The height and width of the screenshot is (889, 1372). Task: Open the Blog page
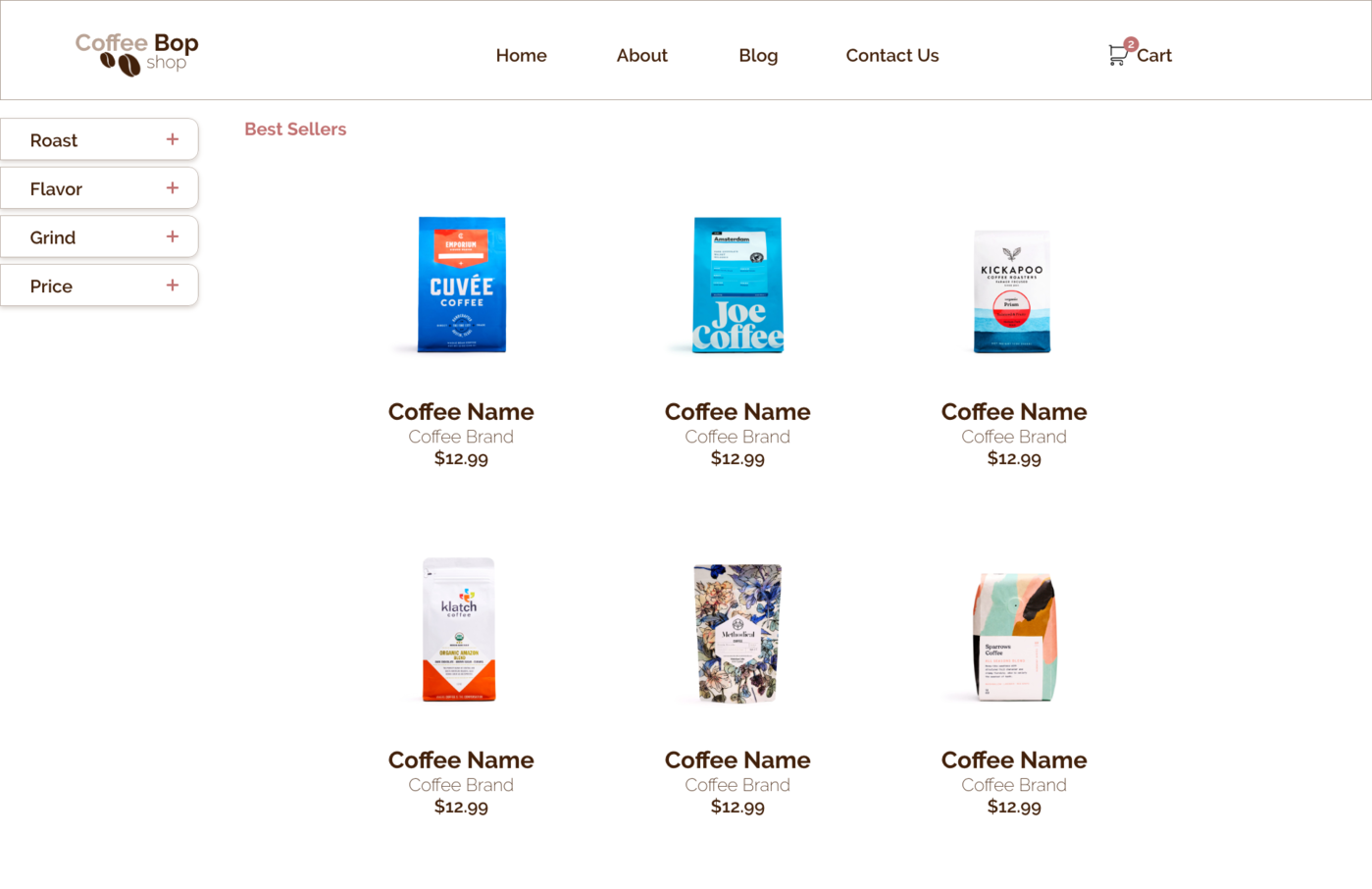click(x=758, y=56)
